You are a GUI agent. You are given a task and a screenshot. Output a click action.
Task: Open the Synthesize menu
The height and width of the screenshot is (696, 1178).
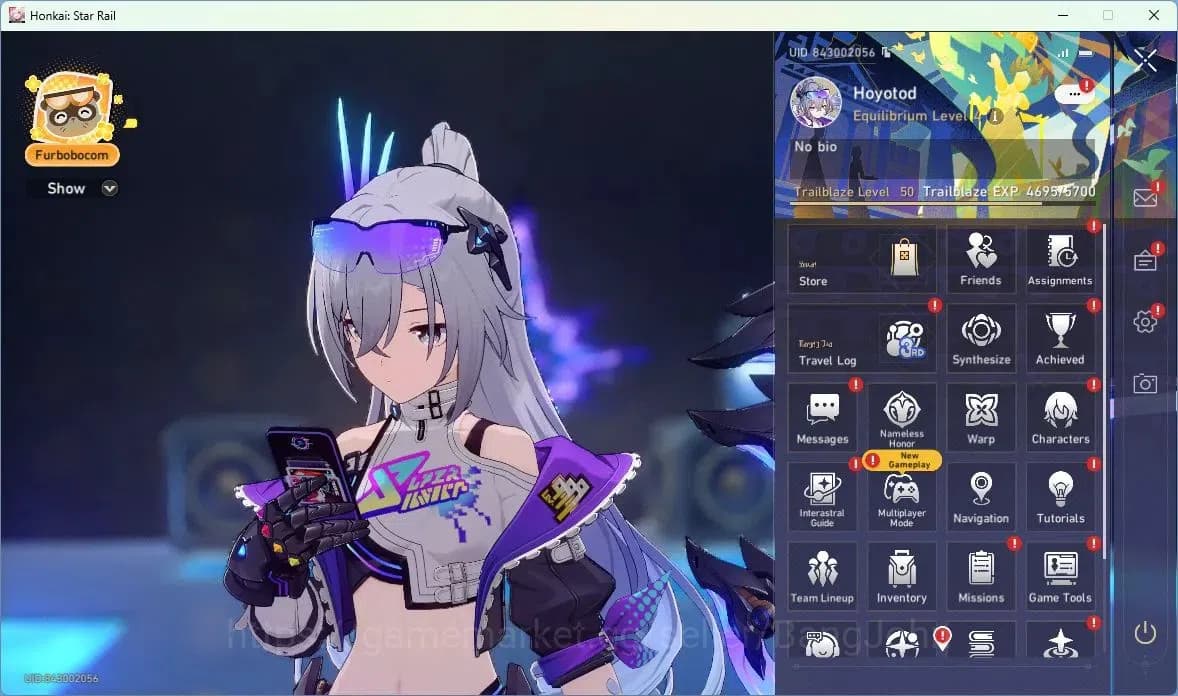[x=980, y=339]
